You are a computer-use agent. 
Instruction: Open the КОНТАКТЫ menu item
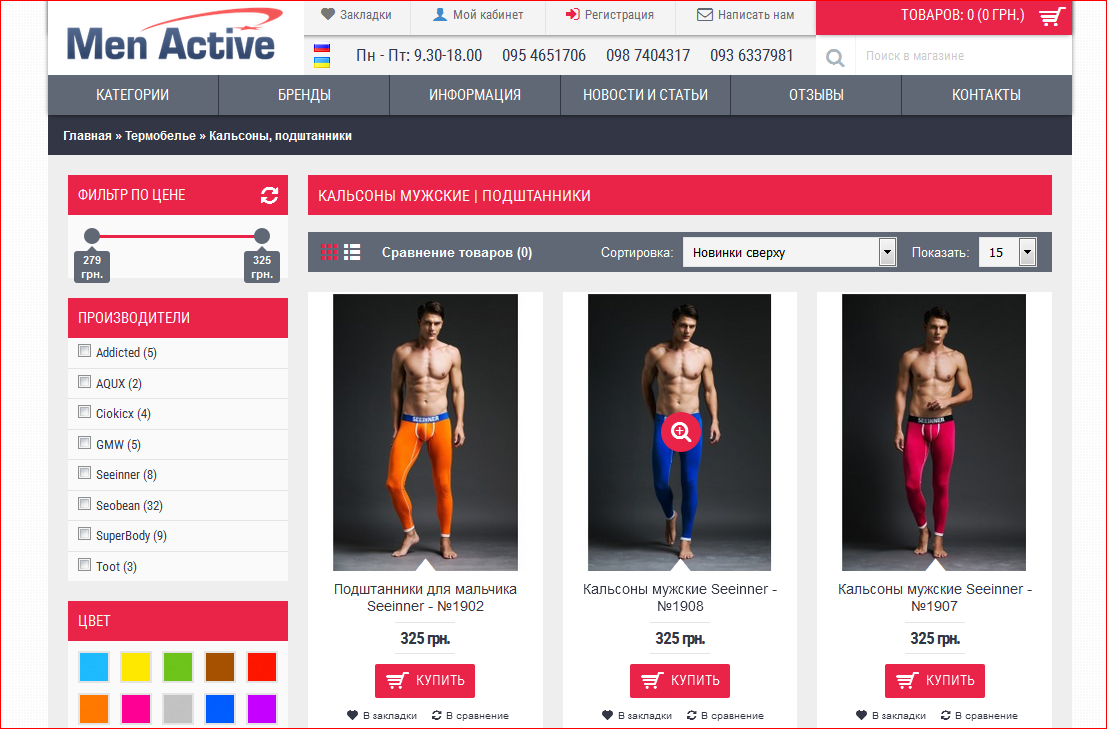(986, 95)
